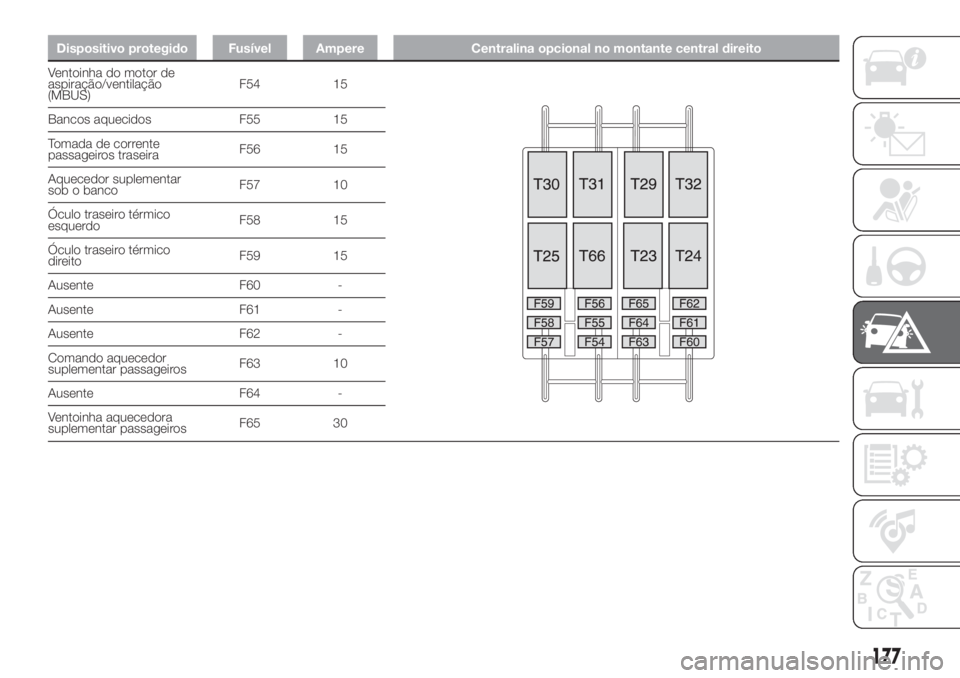Open the multimedia and navigation tab
The height and width of the screenshot is (678, 960).
tap(907, 531)
